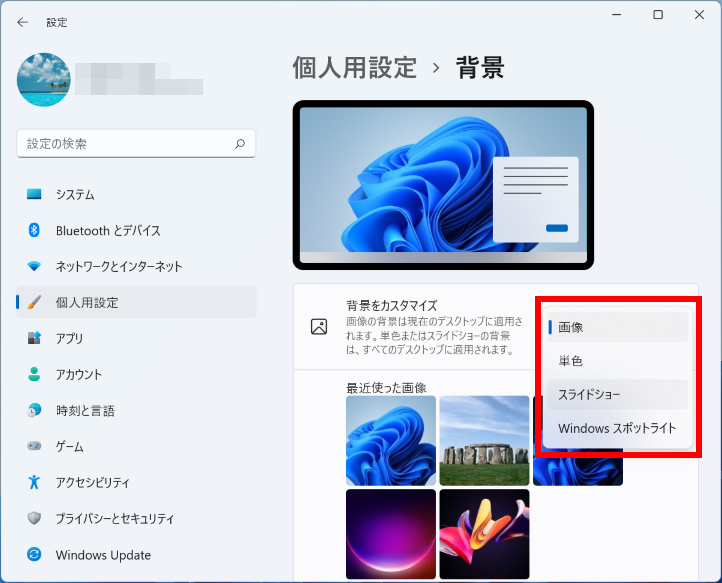
Task: Open Bluetooth とデバイス settings
Action: (136, 230)
